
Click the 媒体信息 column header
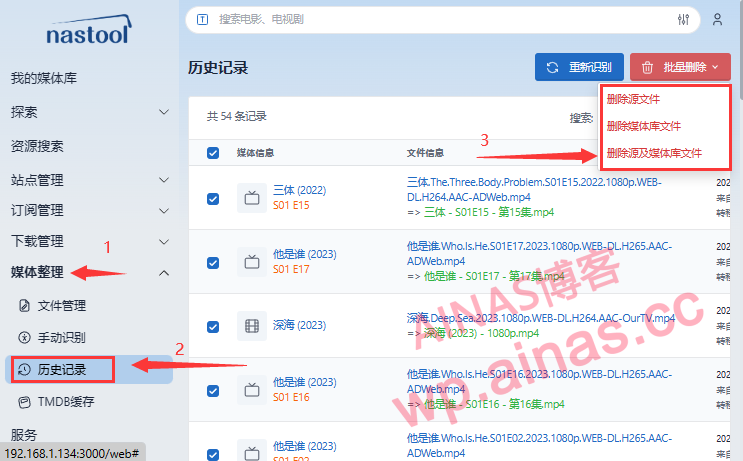pos(255,153)
